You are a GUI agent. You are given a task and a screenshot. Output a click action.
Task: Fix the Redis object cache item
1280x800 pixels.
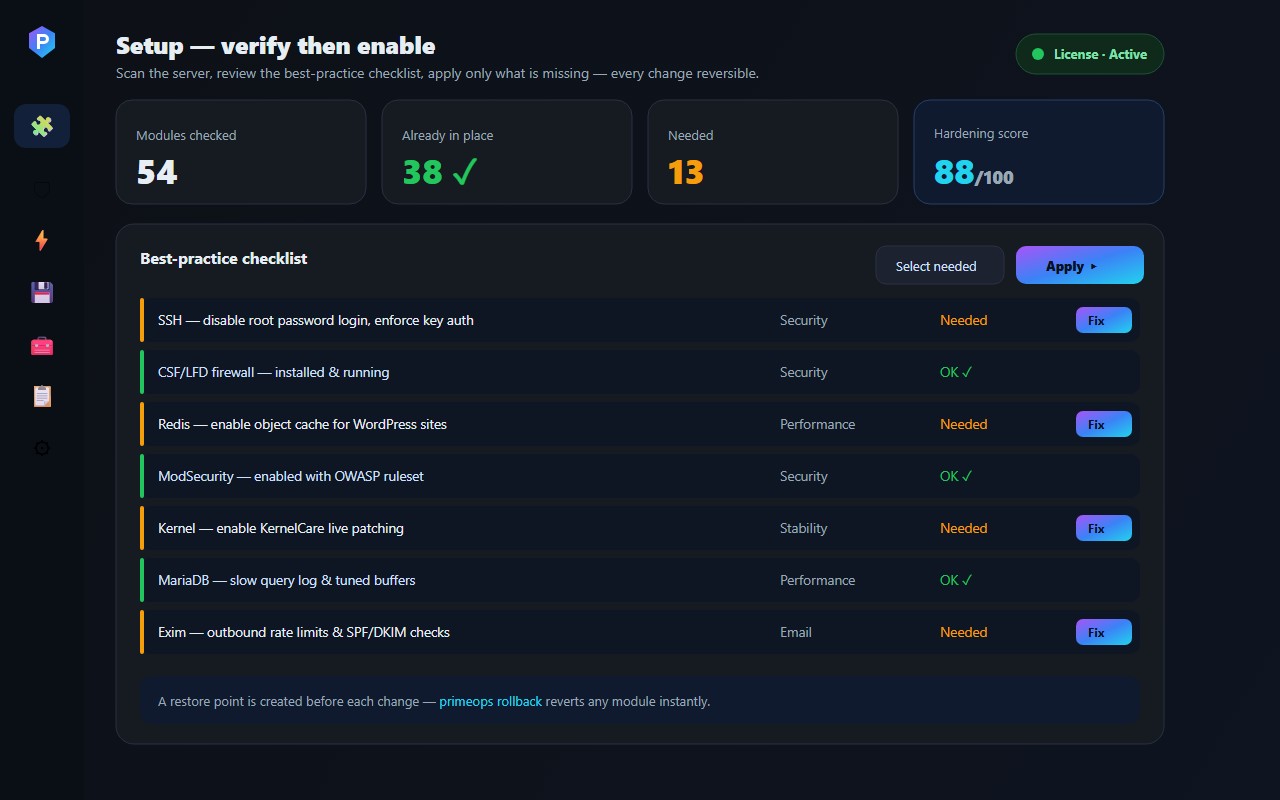point(1104,424)
